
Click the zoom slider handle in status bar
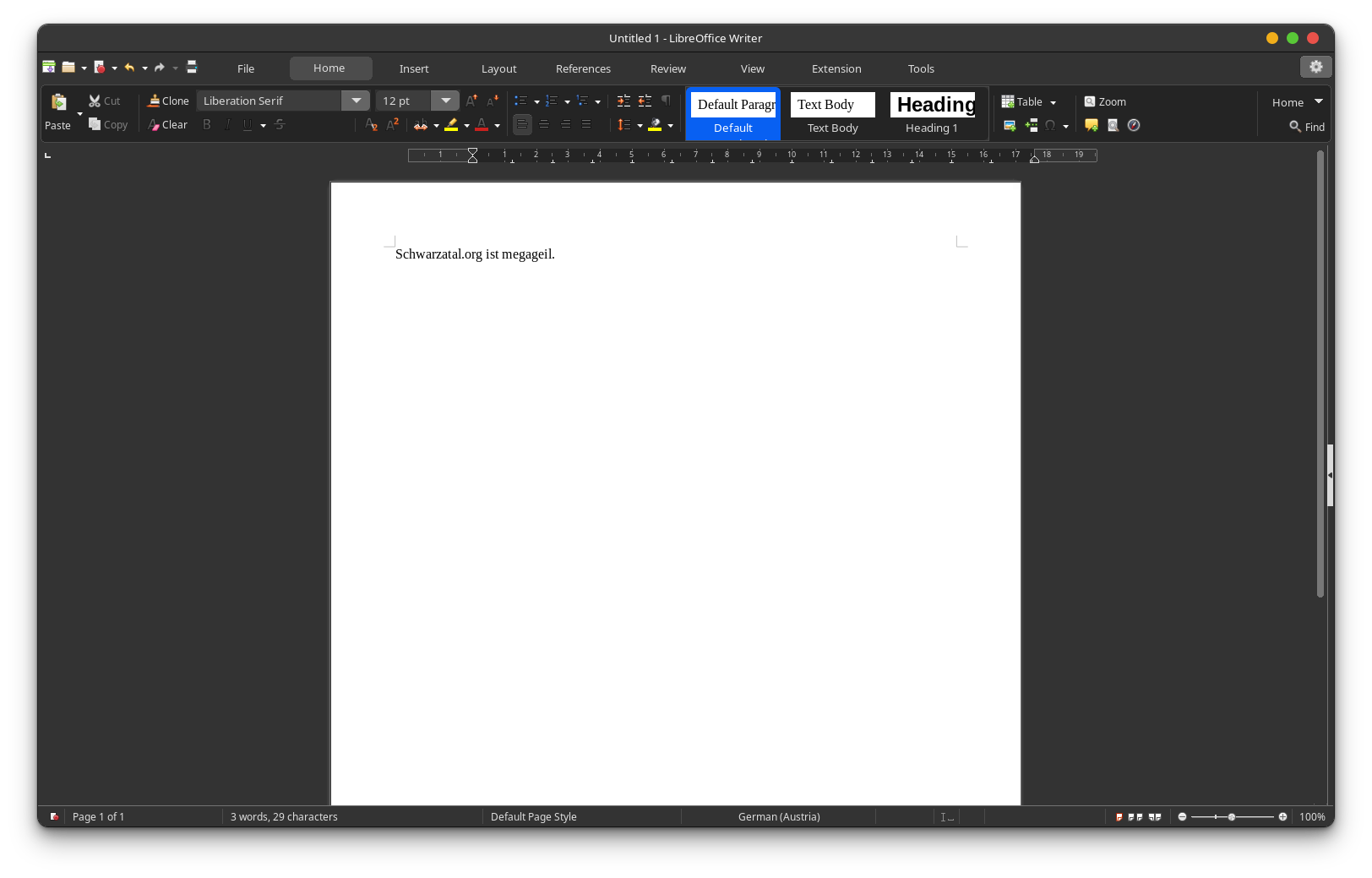pos(1232,817)
